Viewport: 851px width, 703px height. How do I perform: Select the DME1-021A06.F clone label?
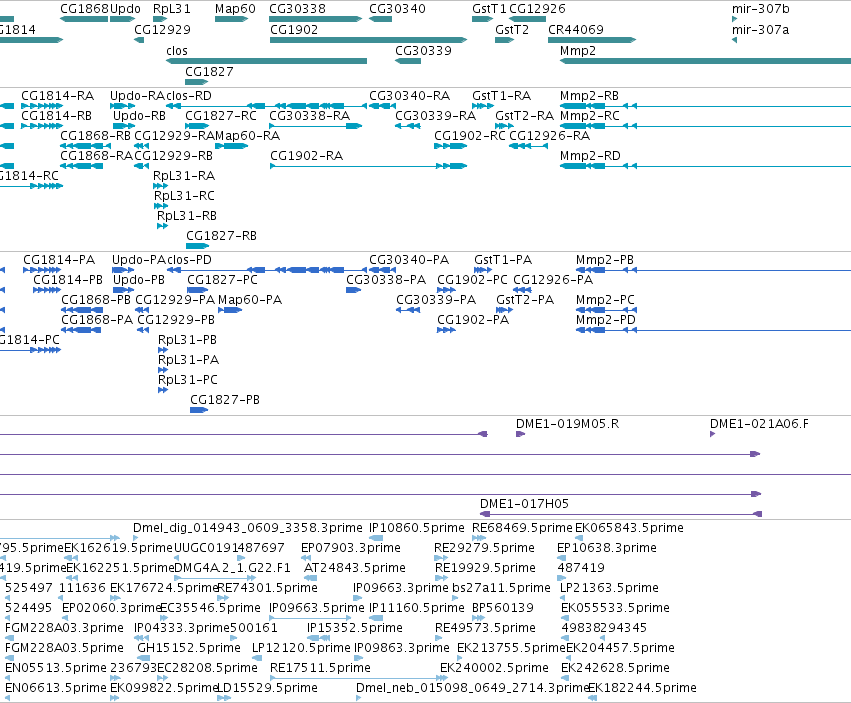[759, 423]
